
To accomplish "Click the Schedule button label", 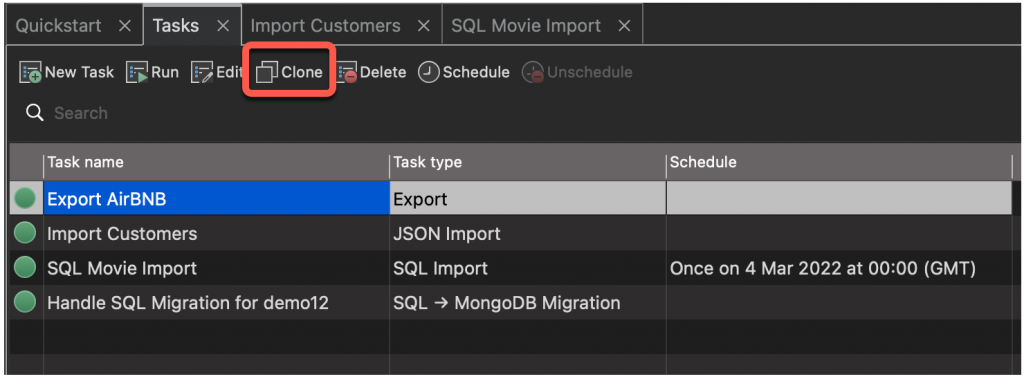I will click(476, 73).
